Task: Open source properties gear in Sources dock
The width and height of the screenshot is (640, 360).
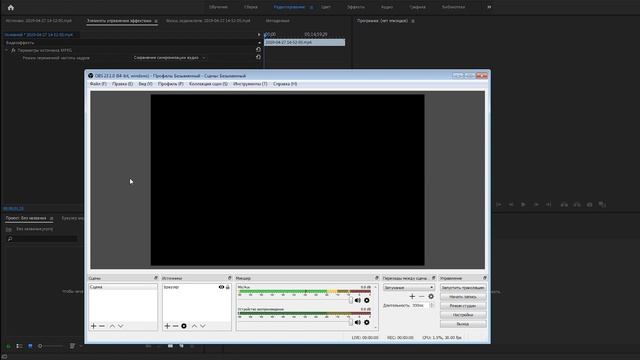Action: [x=184, y=326]
